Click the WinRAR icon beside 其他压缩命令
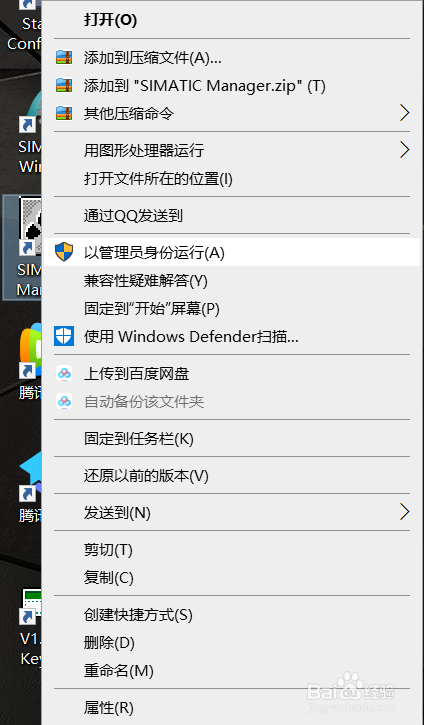Image resolution: width=424 pixels, height=725 pixels. tap(64, 113)
